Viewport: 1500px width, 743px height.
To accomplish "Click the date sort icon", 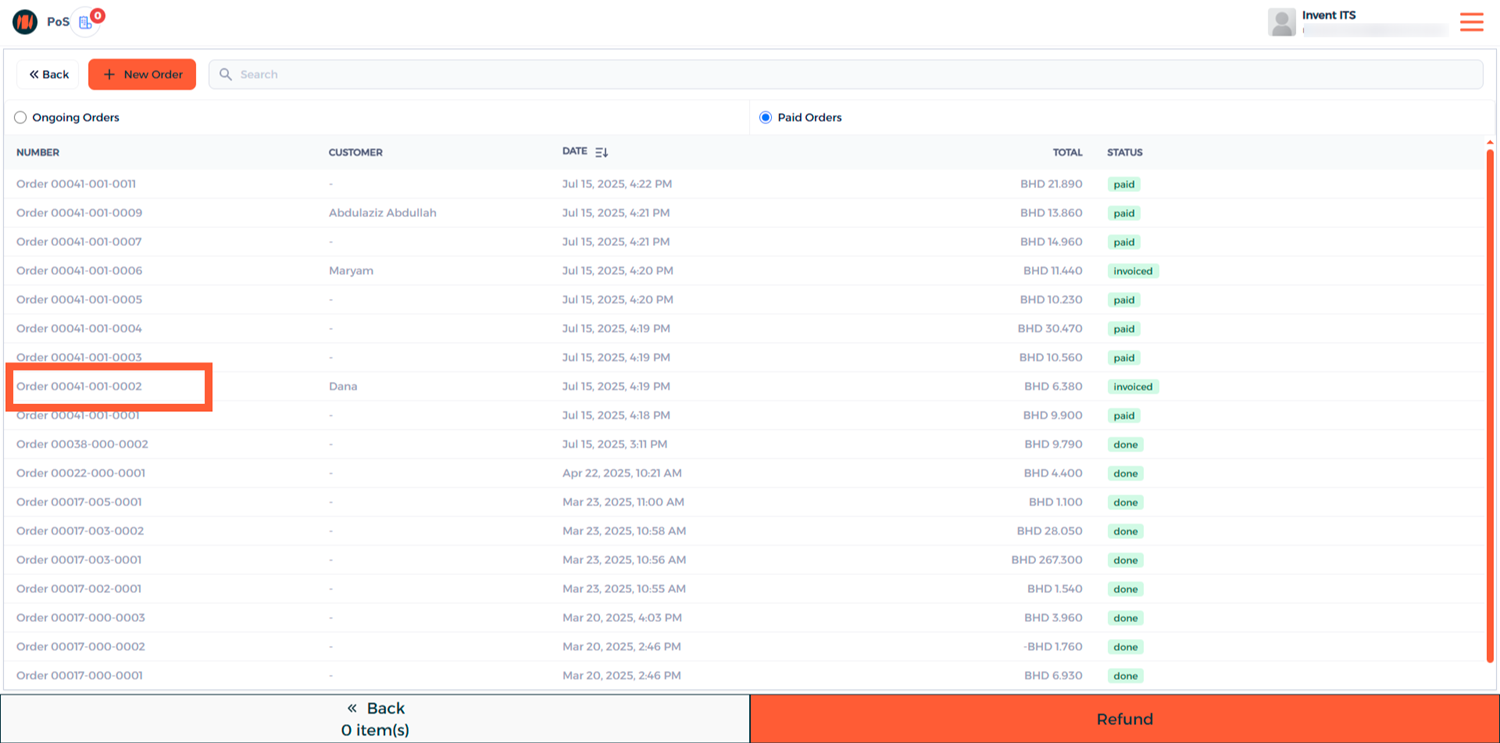I will [x=601, y=152].
